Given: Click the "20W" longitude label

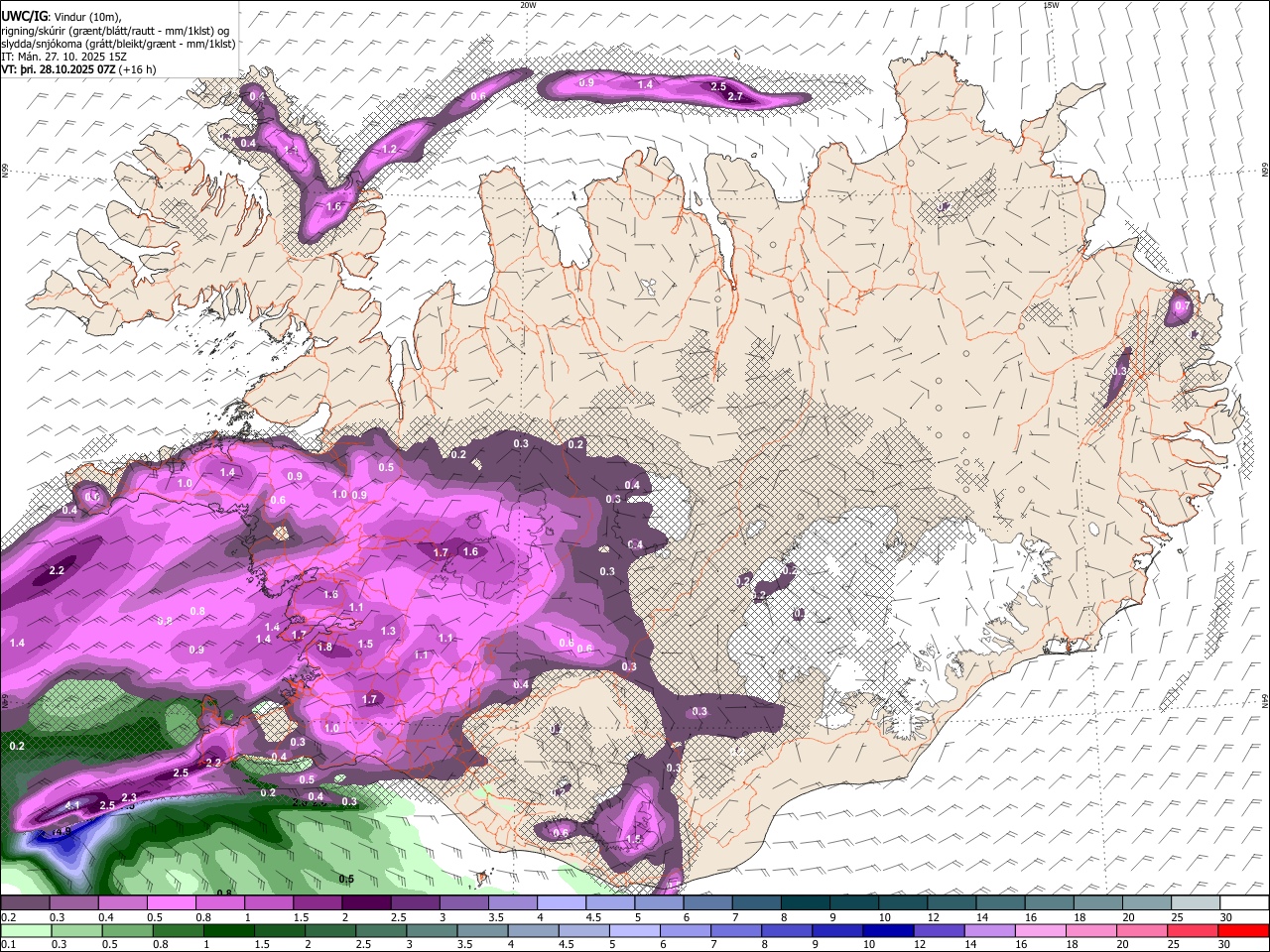Looking at the screenshot, I should [528, 5].
